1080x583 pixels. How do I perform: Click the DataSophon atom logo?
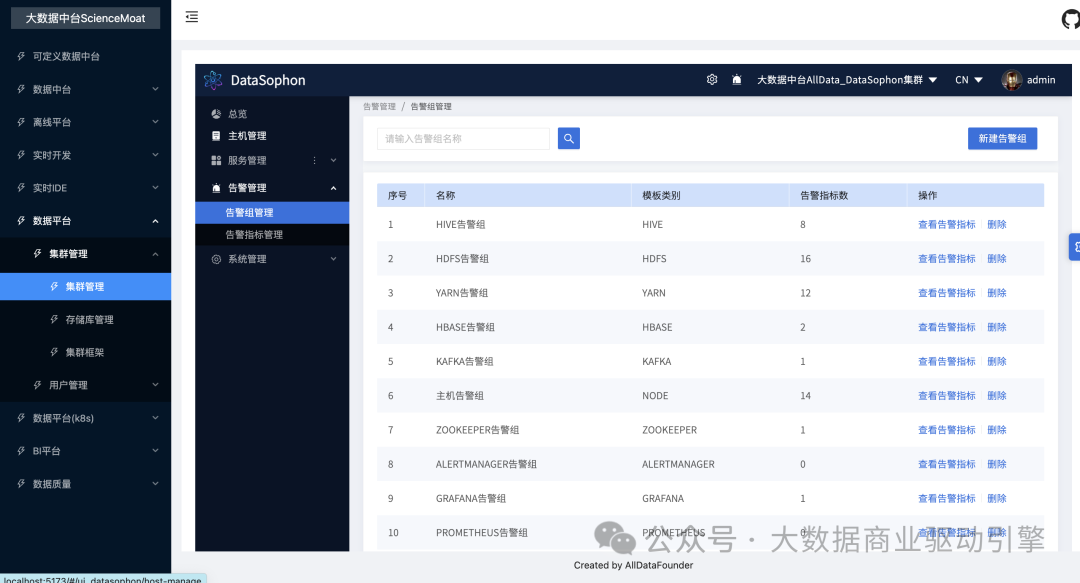click(x=213, y=80)
